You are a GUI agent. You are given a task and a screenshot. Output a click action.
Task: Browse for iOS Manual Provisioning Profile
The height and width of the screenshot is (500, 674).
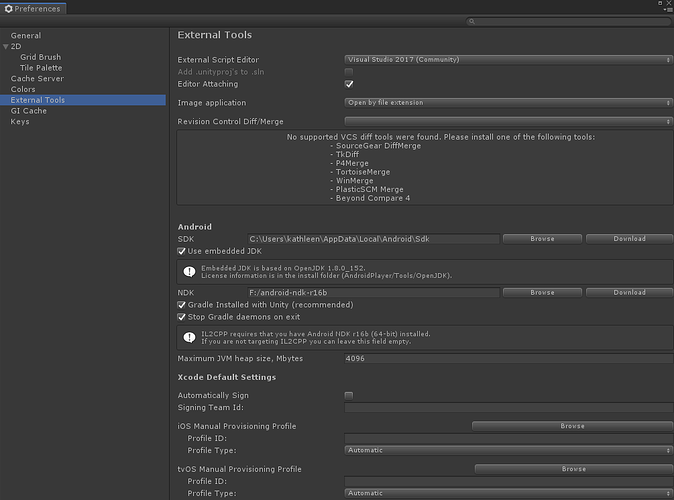[x=572, y=426]
